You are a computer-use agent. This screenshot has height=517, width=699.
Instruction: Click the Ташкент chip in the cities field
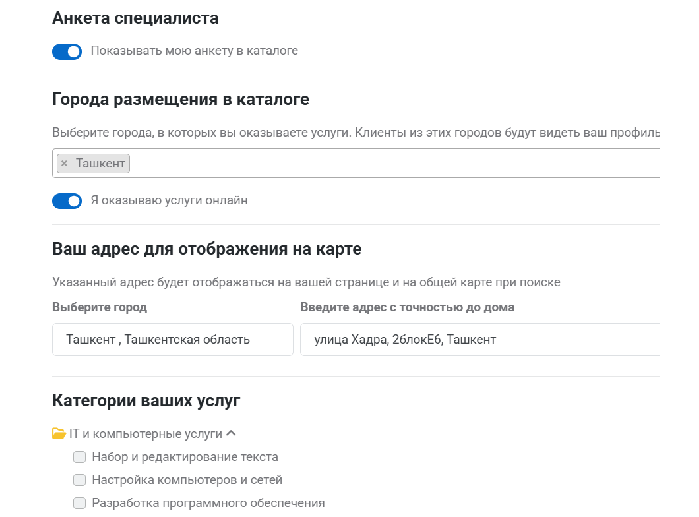[x=100, y=163]
